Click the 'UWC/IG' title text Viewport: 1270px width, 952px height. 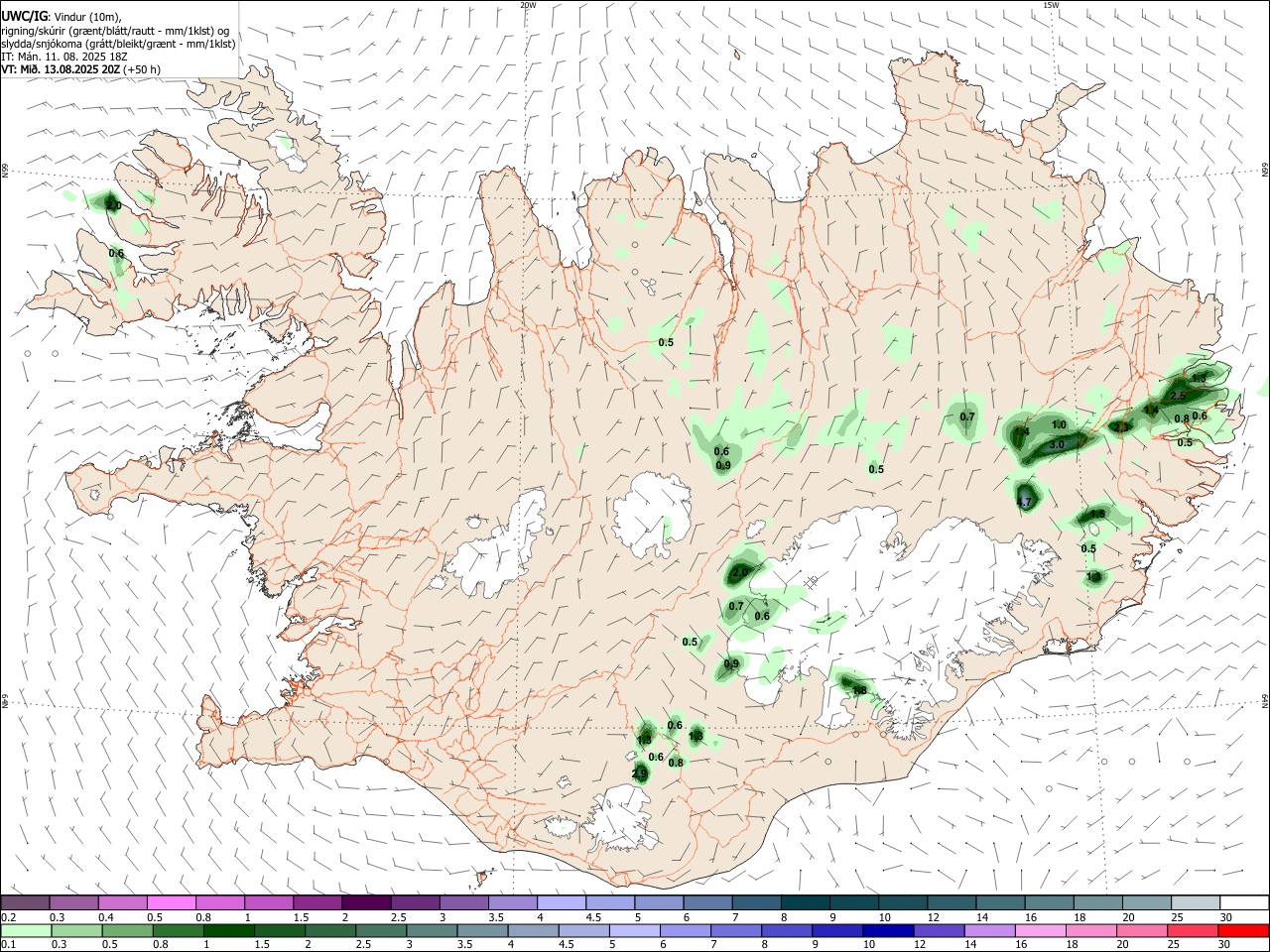23,16
